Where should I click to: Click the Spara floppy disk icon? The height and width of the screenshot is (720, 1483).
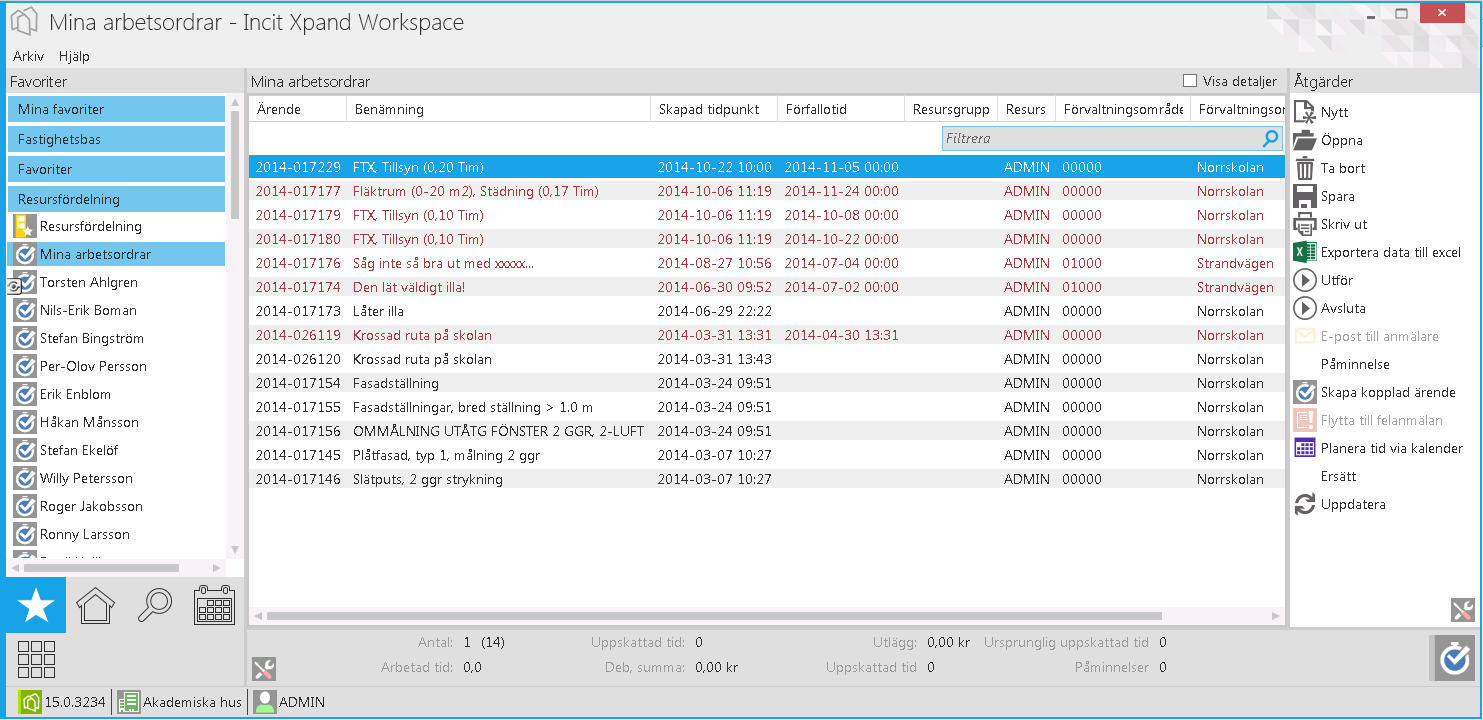(1305, 196)
